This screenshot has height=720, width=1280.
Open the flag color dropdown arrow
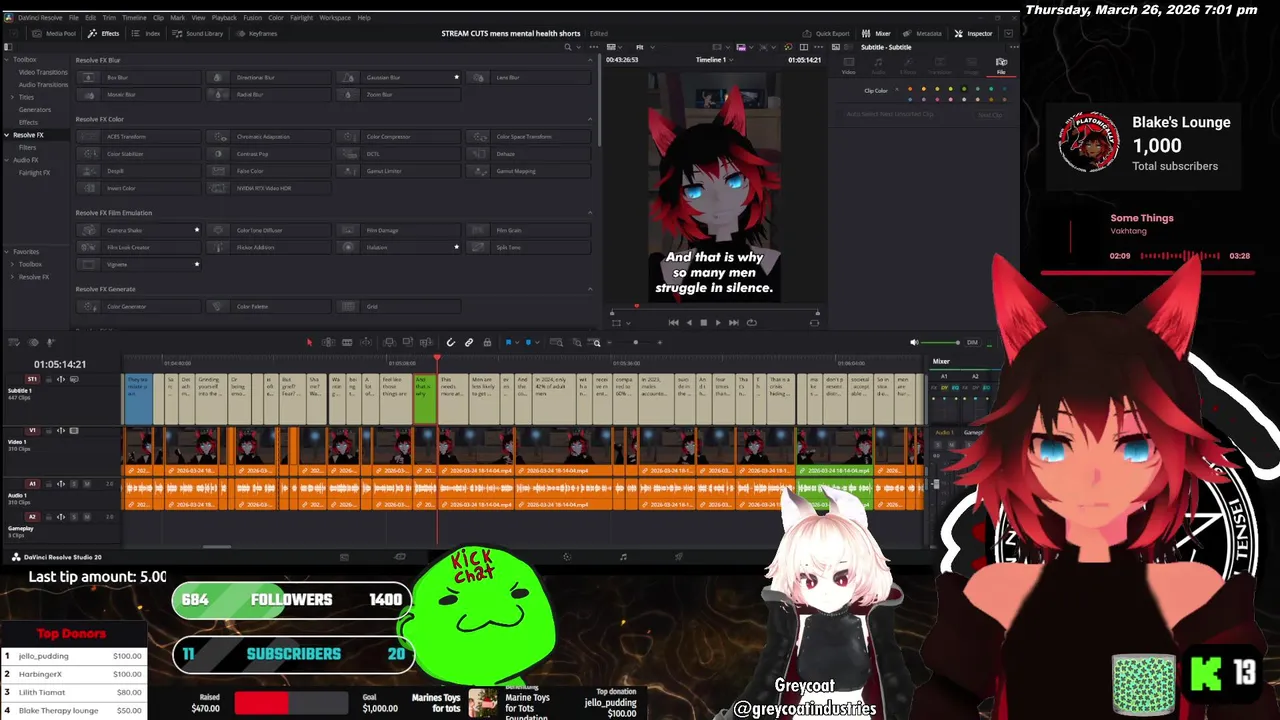[x=517, y=342]
